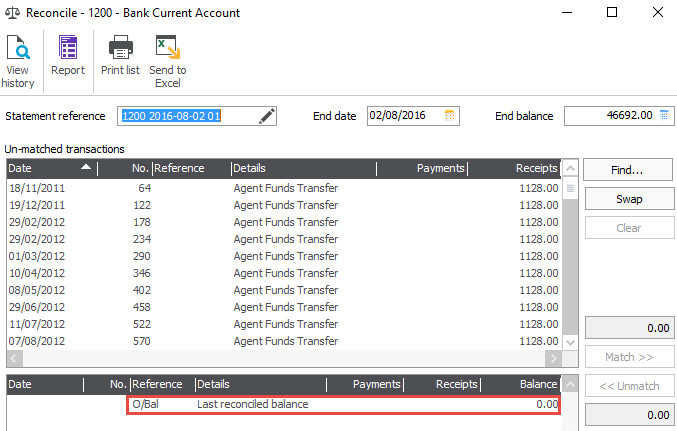Click Reference header in un-matched list
This screenshot has width=677, height=431.
click(192, 168)
